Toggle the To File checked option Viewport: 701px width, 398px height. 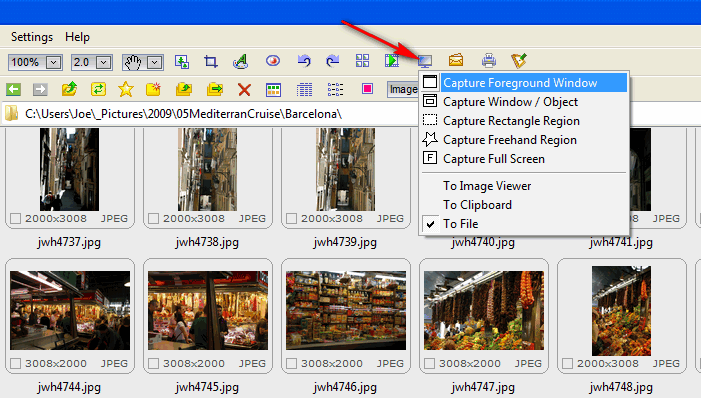[524, 224]
